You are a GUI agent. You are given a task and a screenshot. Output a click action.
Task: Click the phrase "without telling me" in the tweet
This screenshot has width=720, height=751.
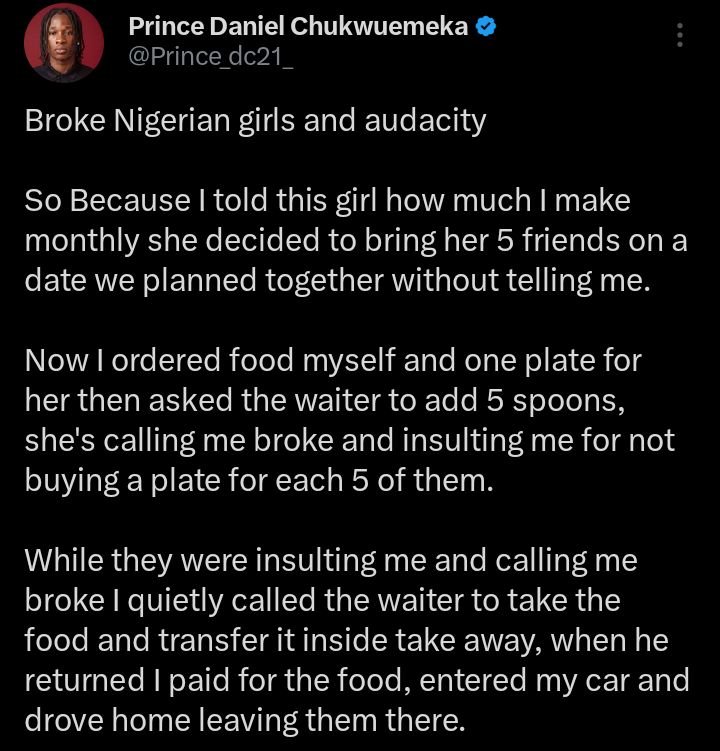pos(521,281)
